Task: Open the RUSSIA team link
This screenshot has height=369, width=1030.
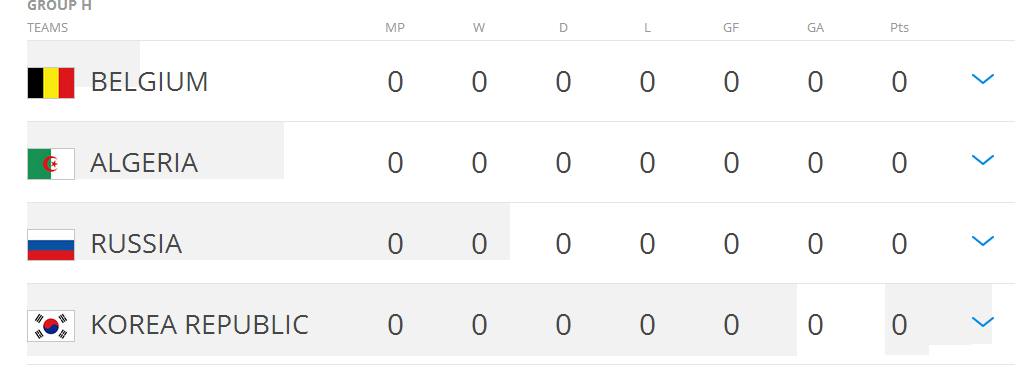Action: 136,244
